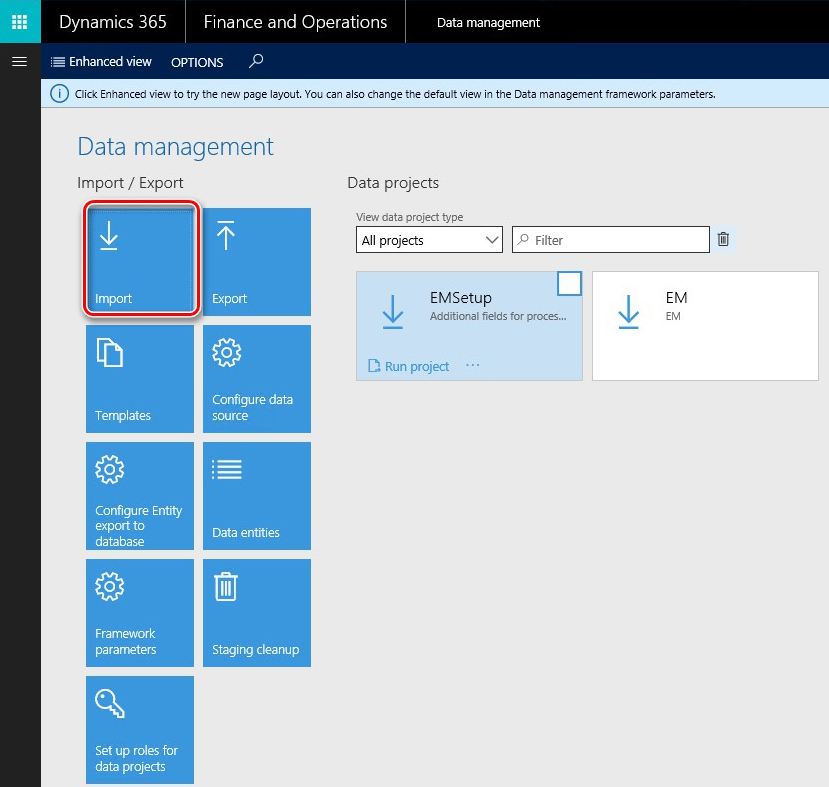Select the EM project card
Screen dimensions: 829x787
(x=705, y=326)
